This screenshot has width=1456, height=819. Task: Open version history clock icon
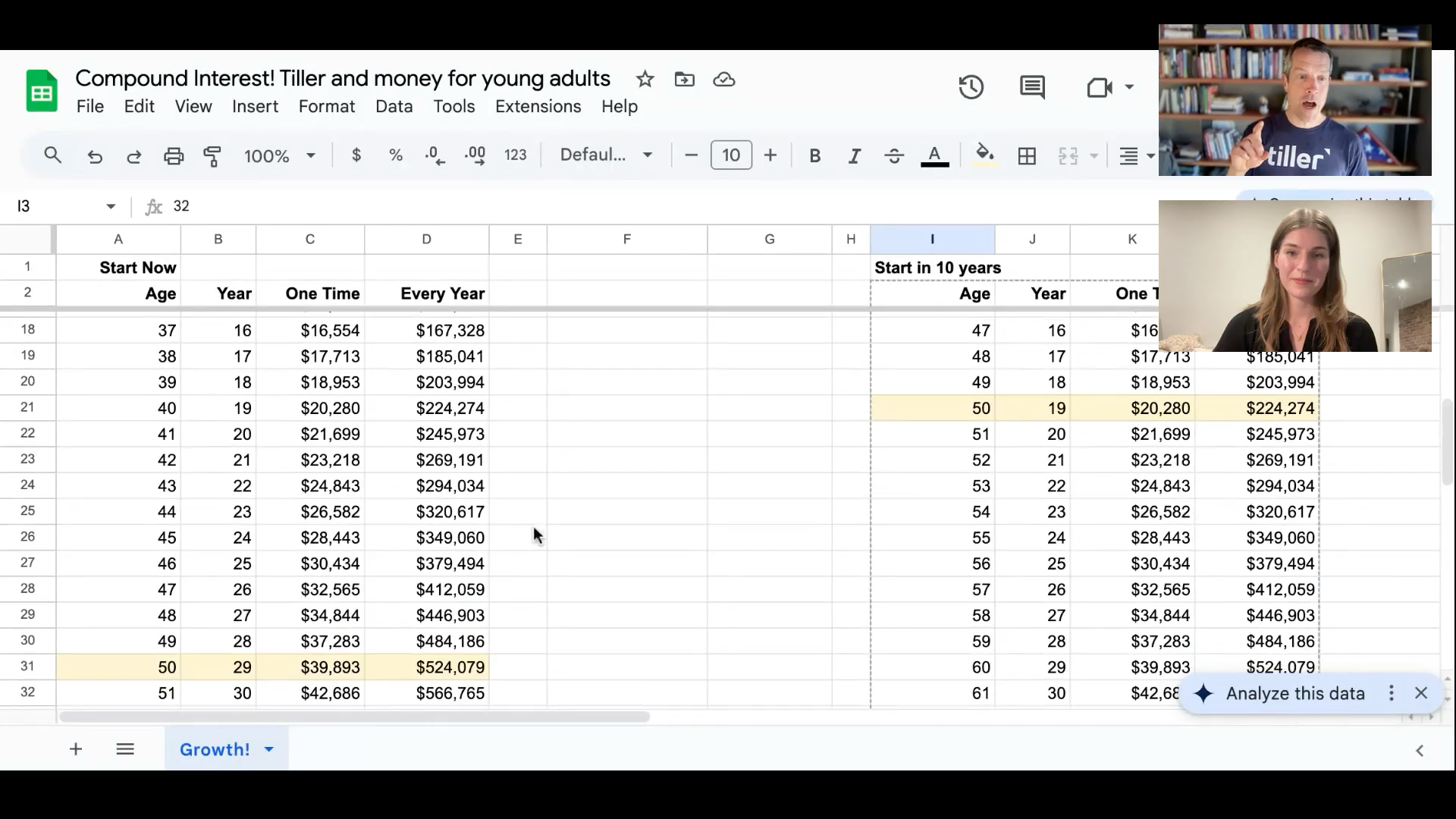pos(971,87)
